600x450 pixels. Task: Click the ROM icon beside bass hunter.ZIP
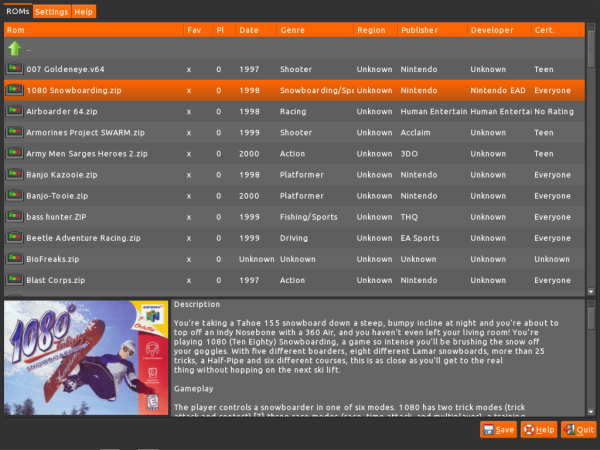tap(15, 216)
